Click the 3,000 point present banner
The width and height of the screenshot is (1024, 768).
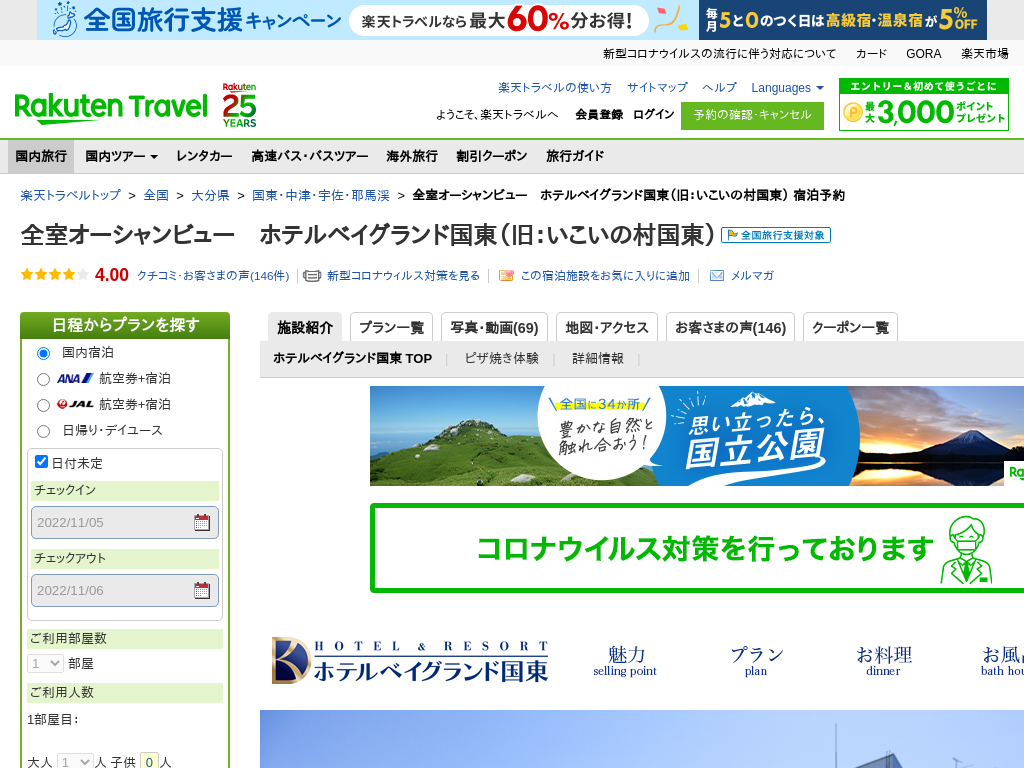point(923,104)
